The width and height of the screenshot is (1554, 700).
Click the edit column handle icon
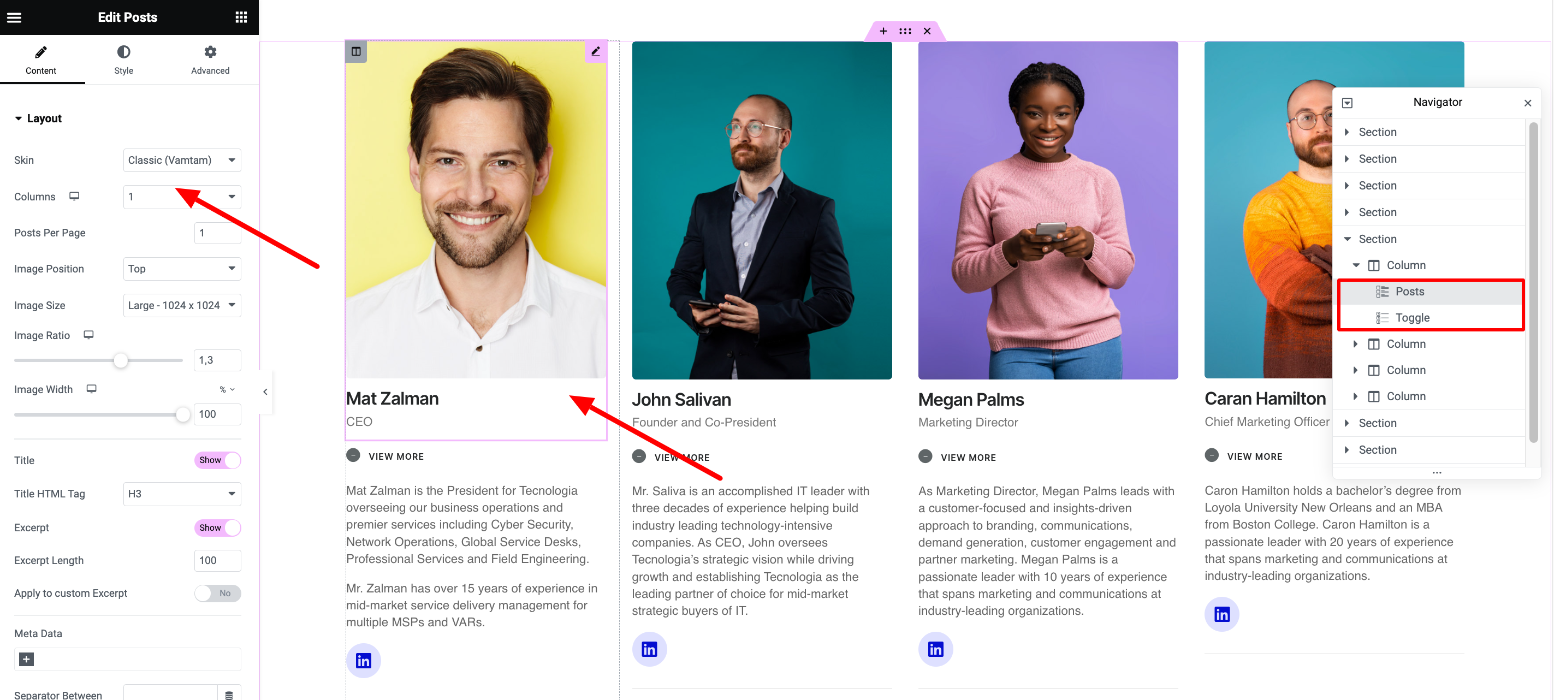coord(356,51)
